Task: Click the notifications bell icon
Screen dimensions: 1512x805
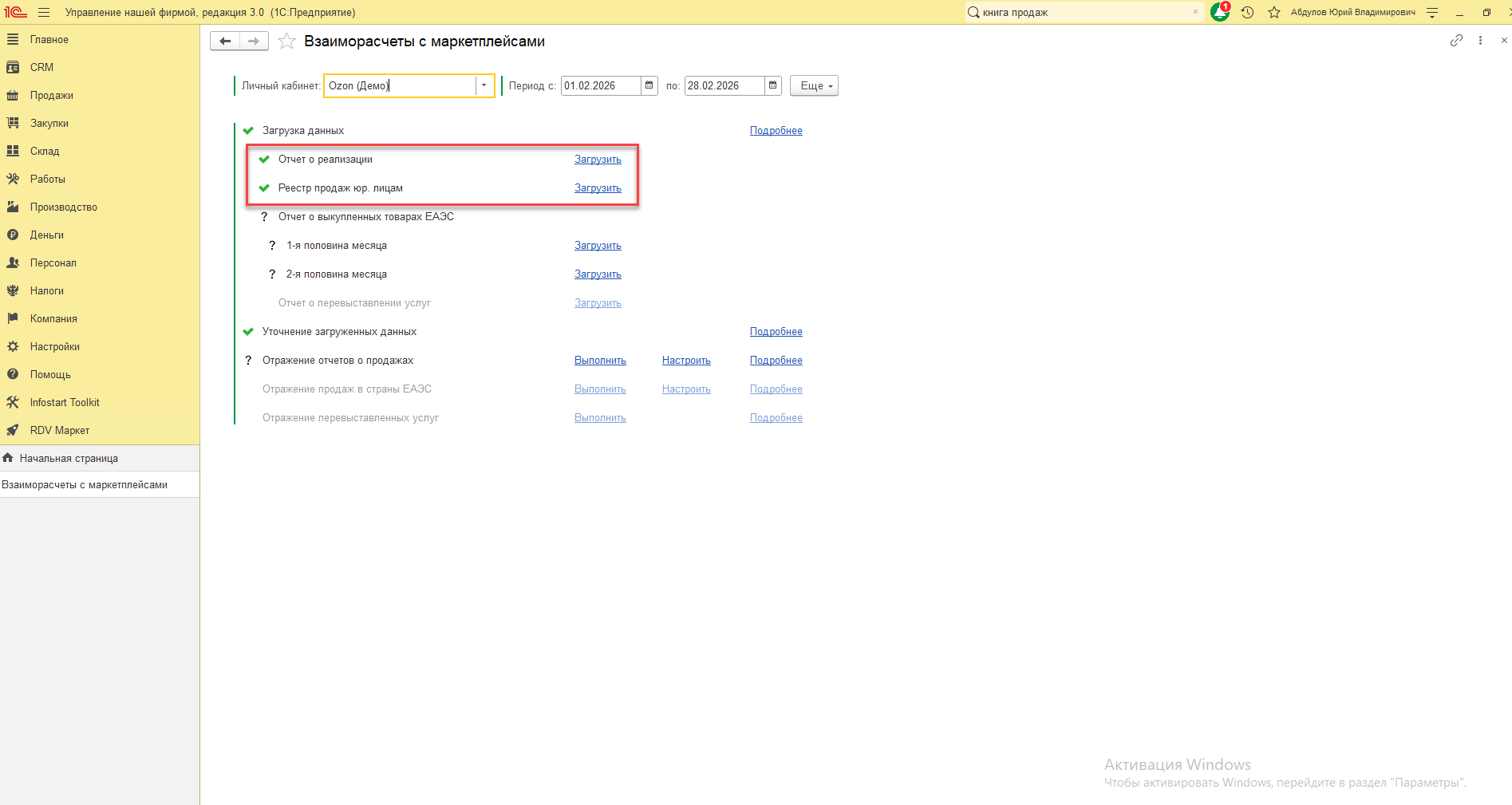Action: [1219, 12]
